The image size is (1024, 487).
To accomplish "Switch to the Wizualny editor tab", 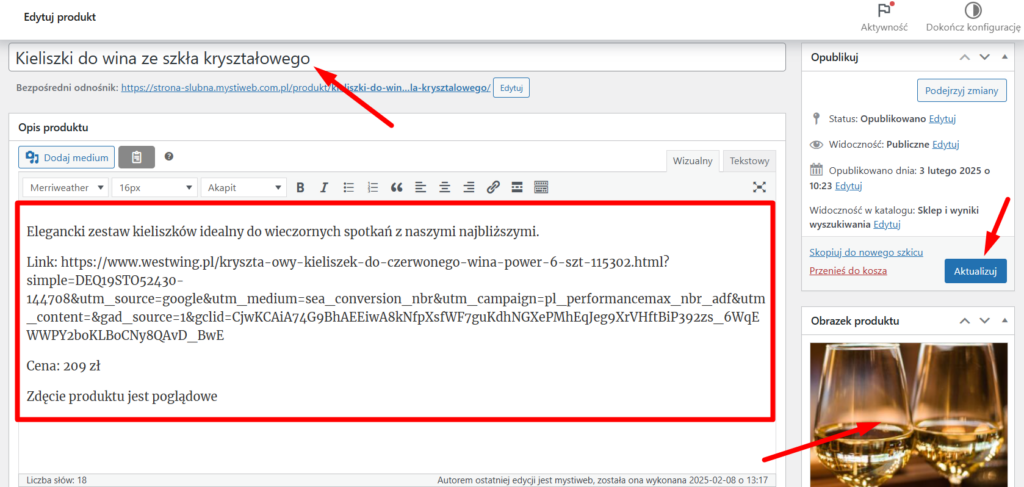I will pyautogui.click(x=692, y=161).
